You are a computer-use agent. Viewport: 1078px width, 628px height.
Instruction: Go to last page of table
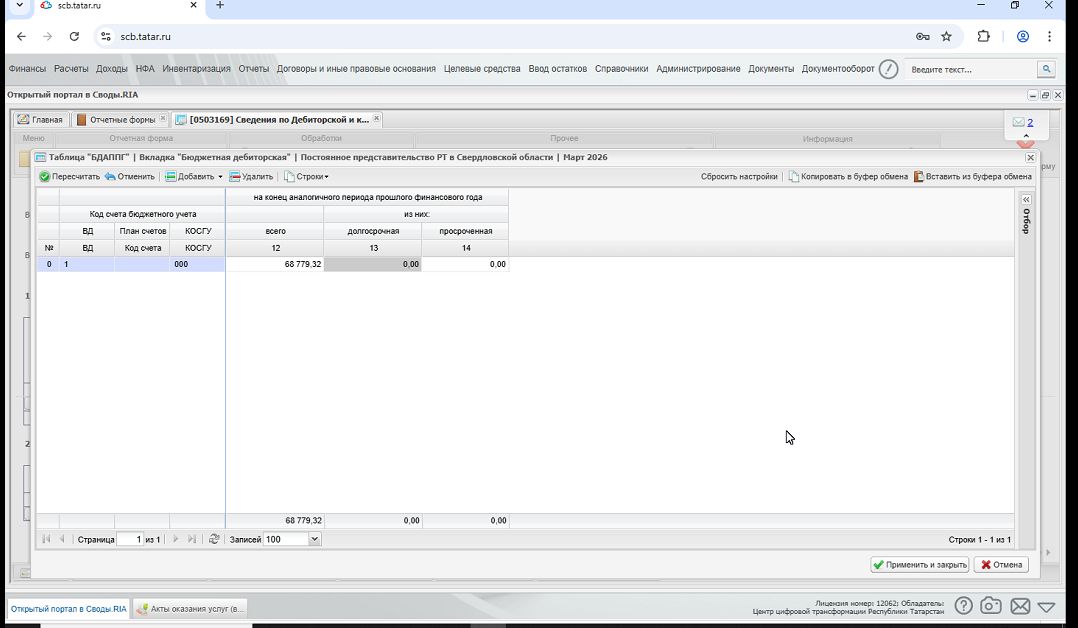192,539
